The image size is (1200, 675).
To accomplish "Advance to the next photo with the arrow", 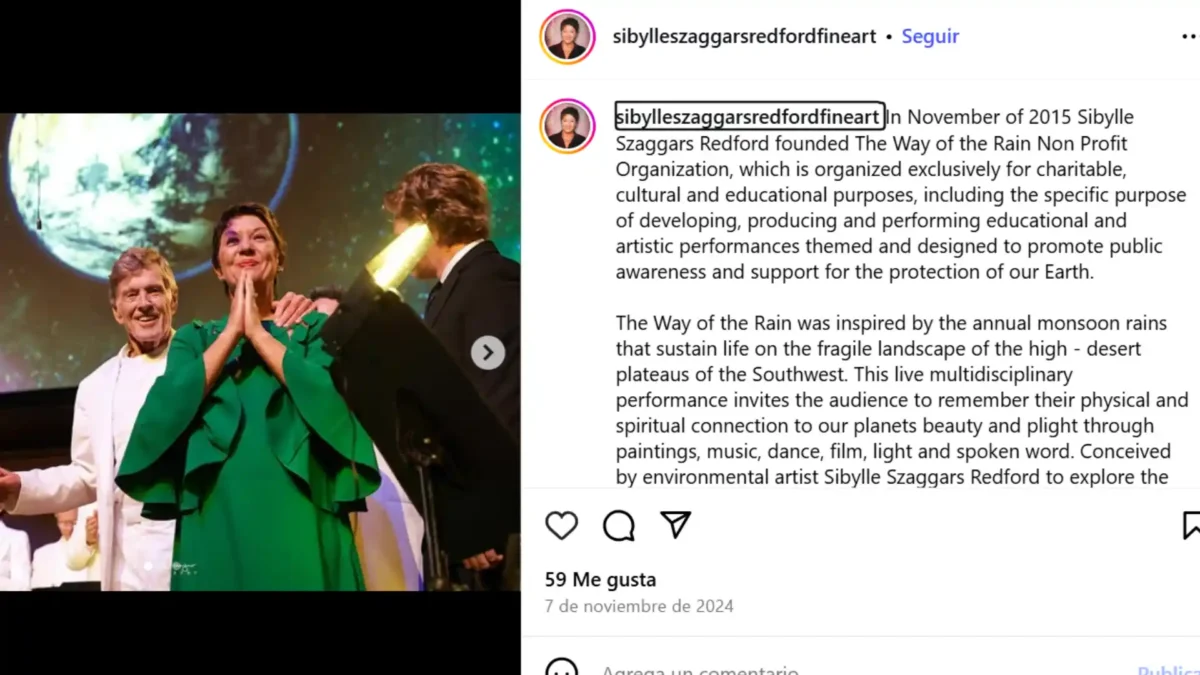I will pyautogui.click(x=488, y=352).
